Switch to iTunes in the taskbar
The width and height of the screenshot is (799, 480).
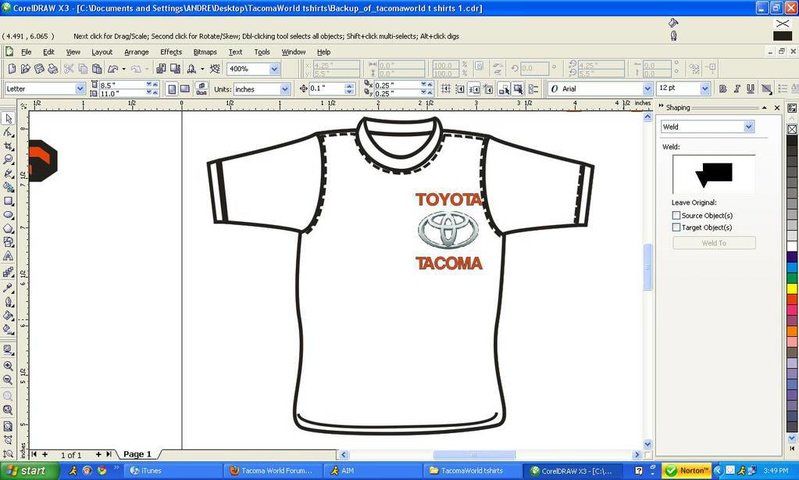pyautogui.click(x=172, y=471)
